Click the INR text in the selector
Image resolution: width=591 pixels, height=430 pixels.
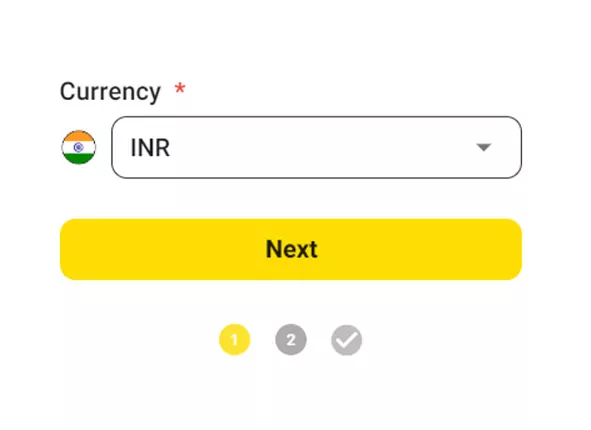[x=150, y=148]
